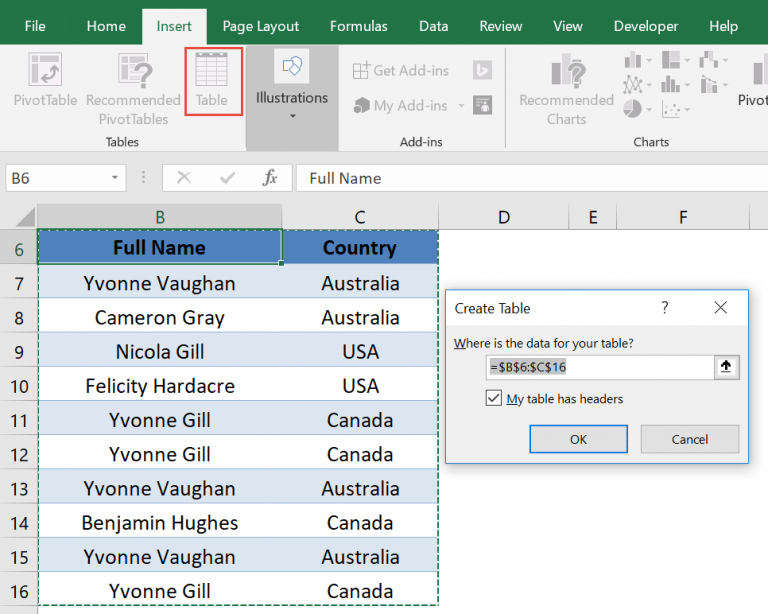
Task: Click the Full Name header cell
Action: (x=160, y=247)
